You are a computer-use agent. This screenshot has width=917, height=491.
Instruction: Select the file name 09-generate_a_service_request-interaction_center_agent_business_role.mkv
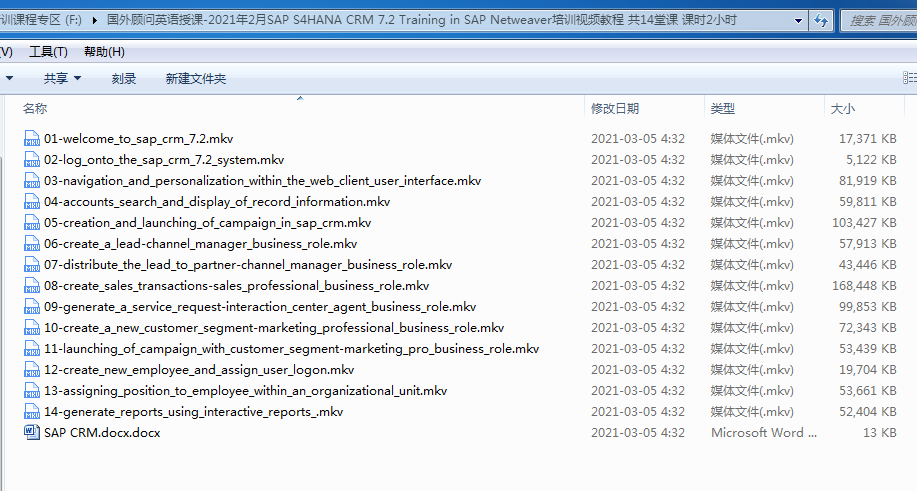coord(260,307)
